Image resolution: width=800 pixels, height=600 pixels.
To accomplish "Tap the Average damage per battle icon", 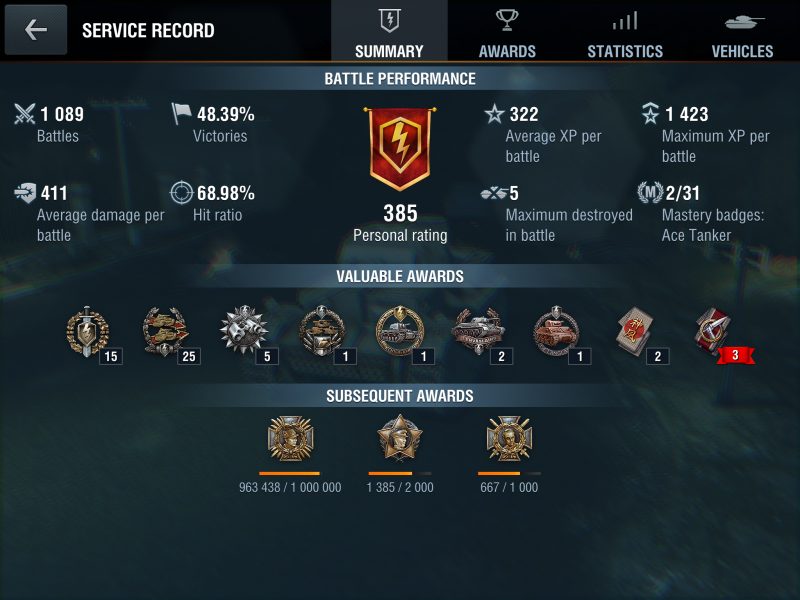I will tap(25, 193).
